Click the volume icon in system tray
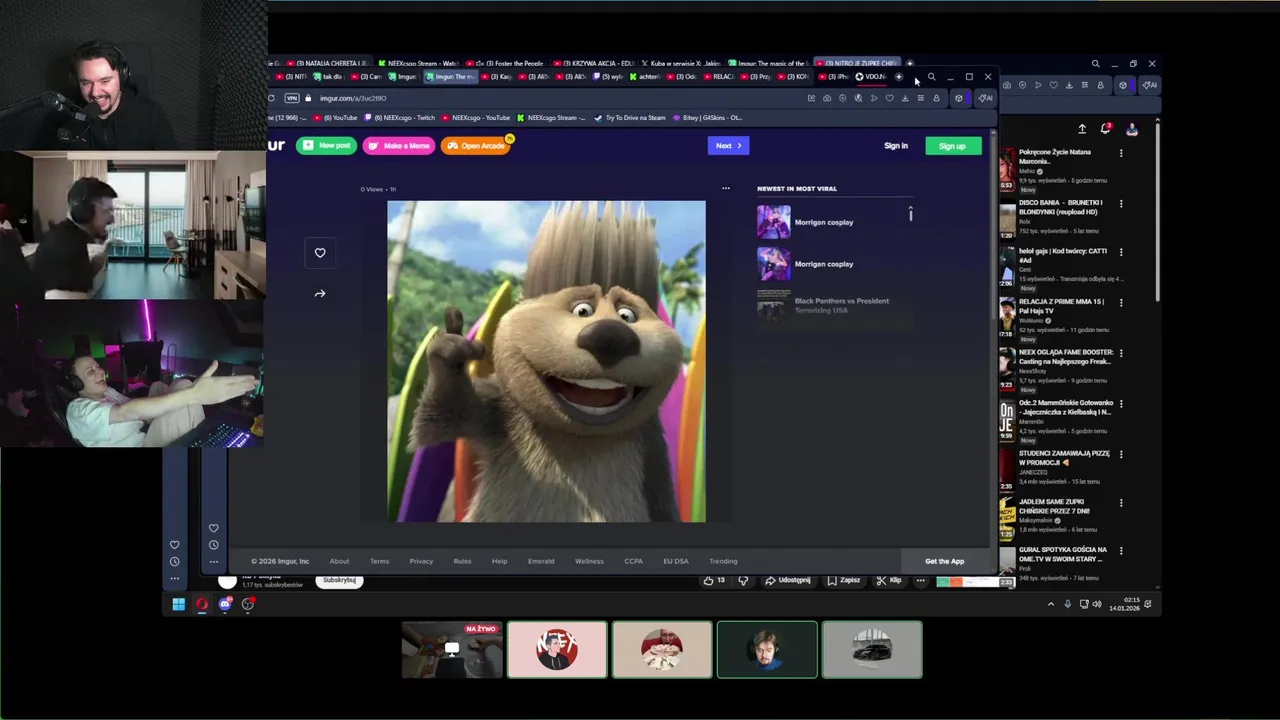1280x720 pixels. click(1097, 604)
